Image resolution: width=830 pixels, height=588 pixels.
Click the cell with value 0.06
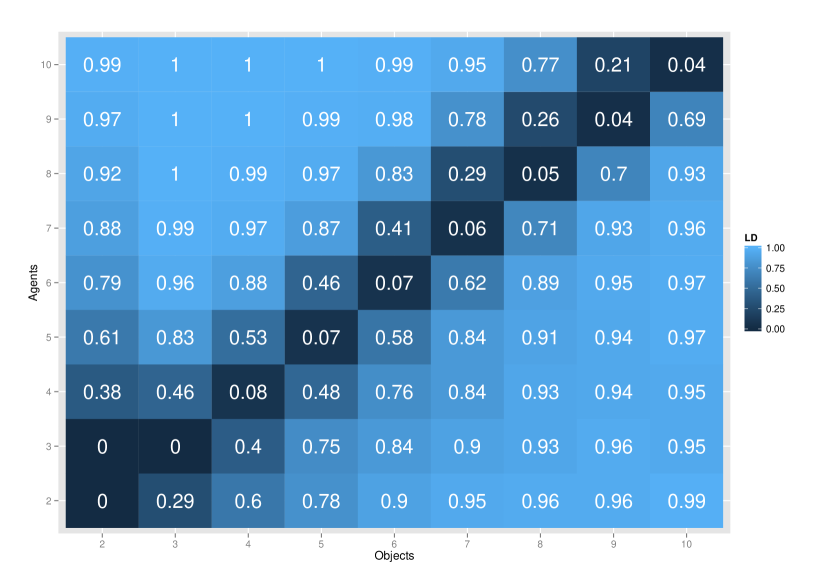(467, 228)
